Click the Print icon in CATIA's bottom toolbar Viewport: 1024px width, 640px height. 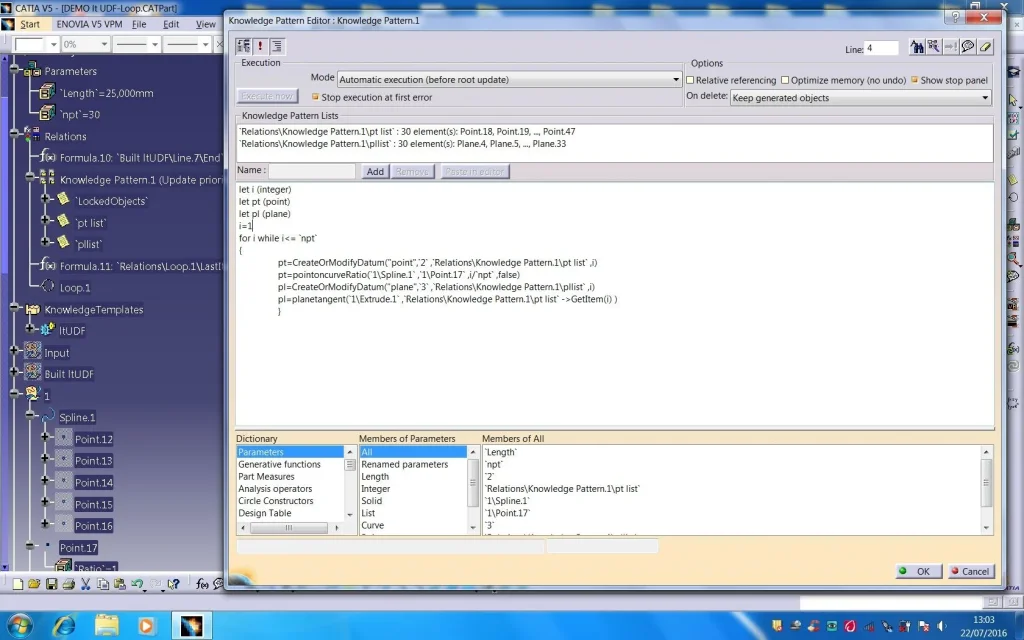click(x=69, y=584)
